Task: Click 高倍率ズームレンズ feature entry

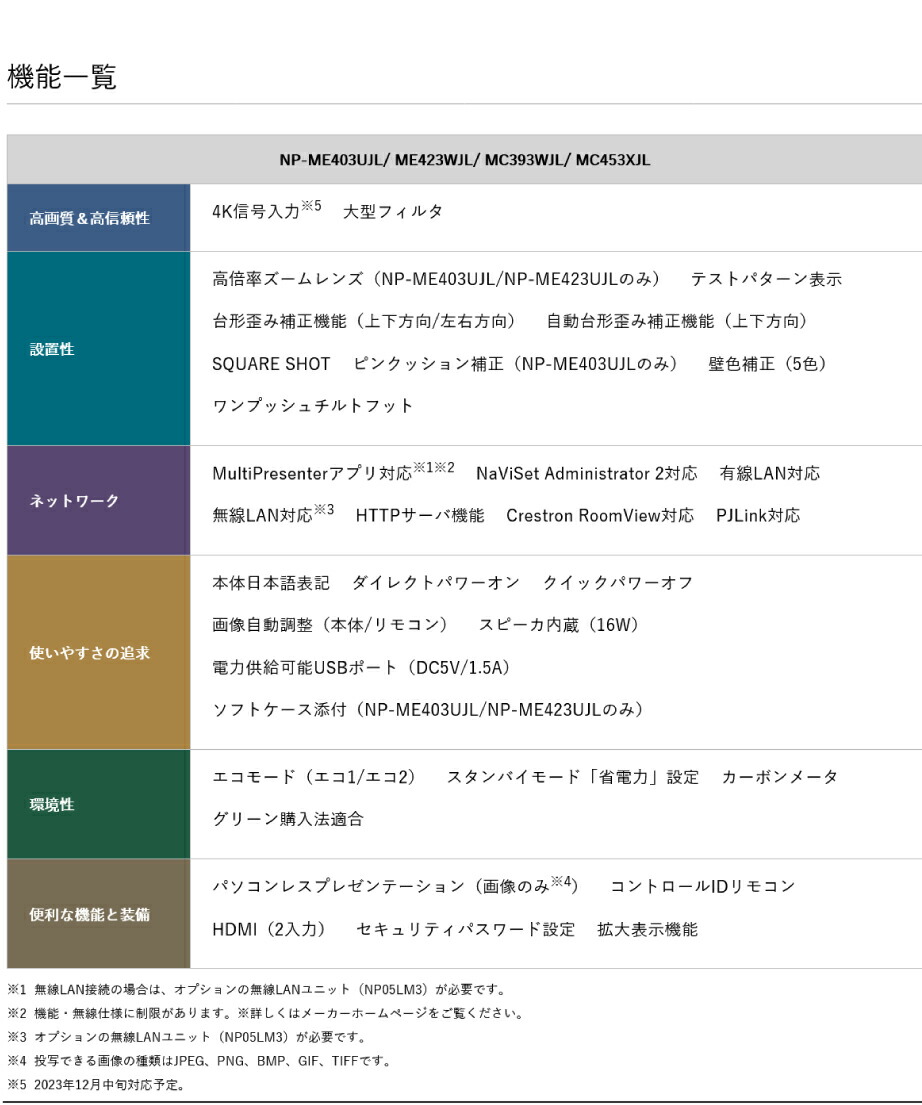Action: click(436, 279)
